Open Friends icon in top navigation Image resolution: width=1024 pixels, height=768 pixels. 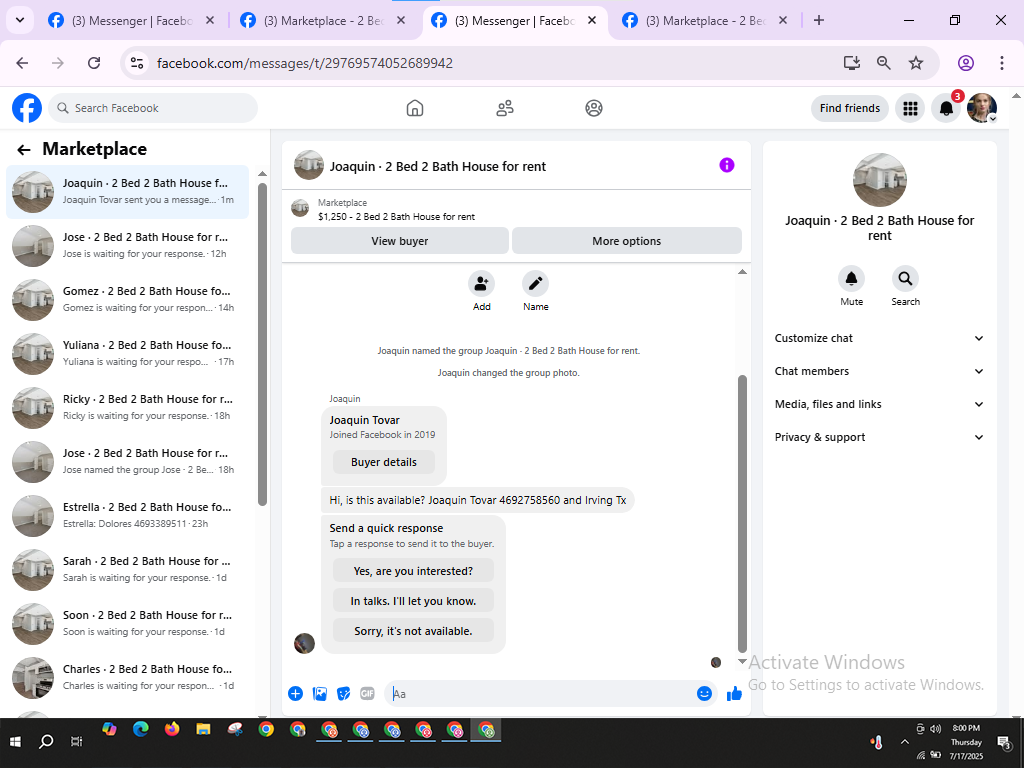pyautogui.click(x=505, y=108)
